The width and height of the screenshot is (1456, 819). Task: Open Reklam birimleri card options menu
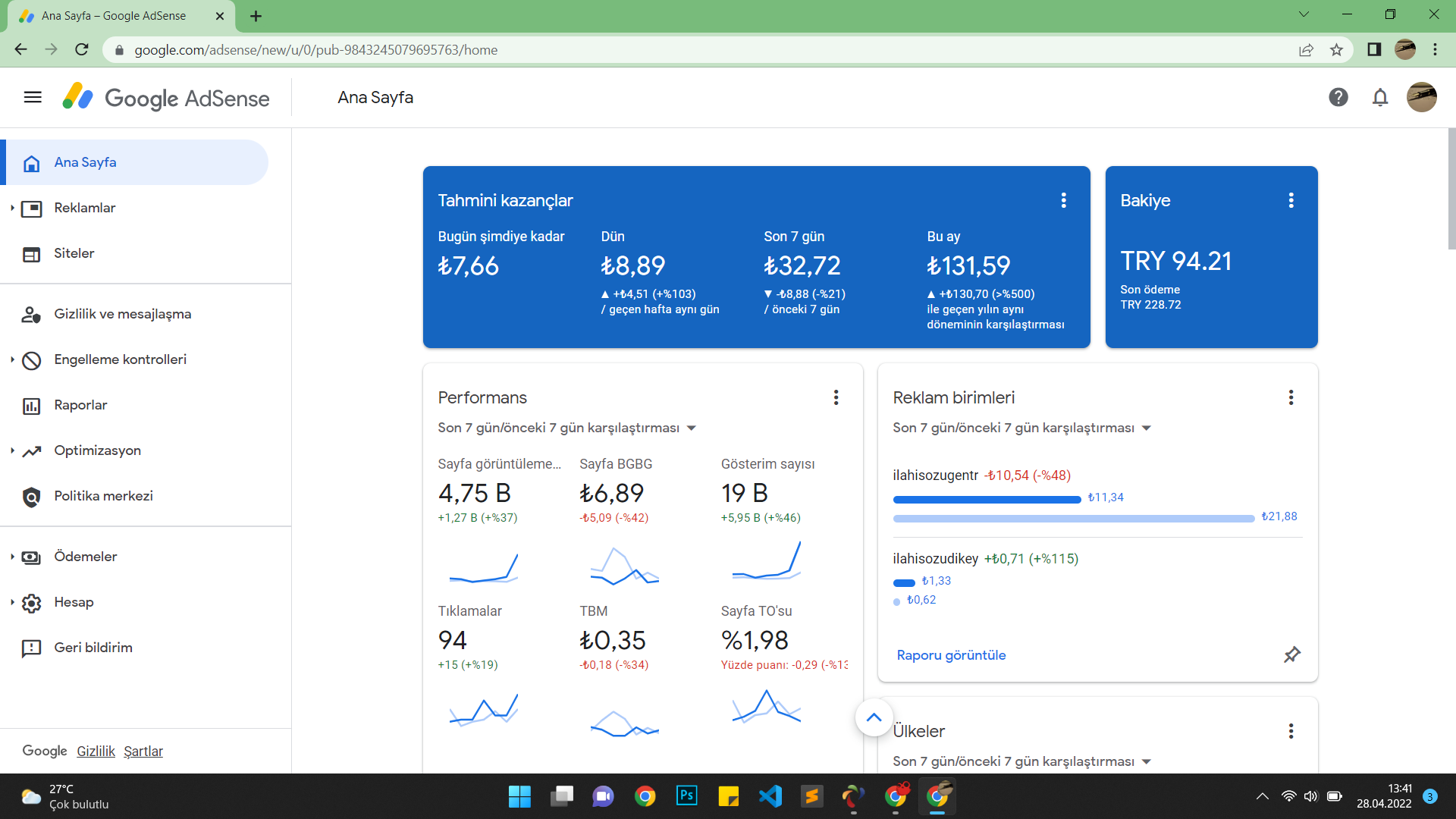1291,397
